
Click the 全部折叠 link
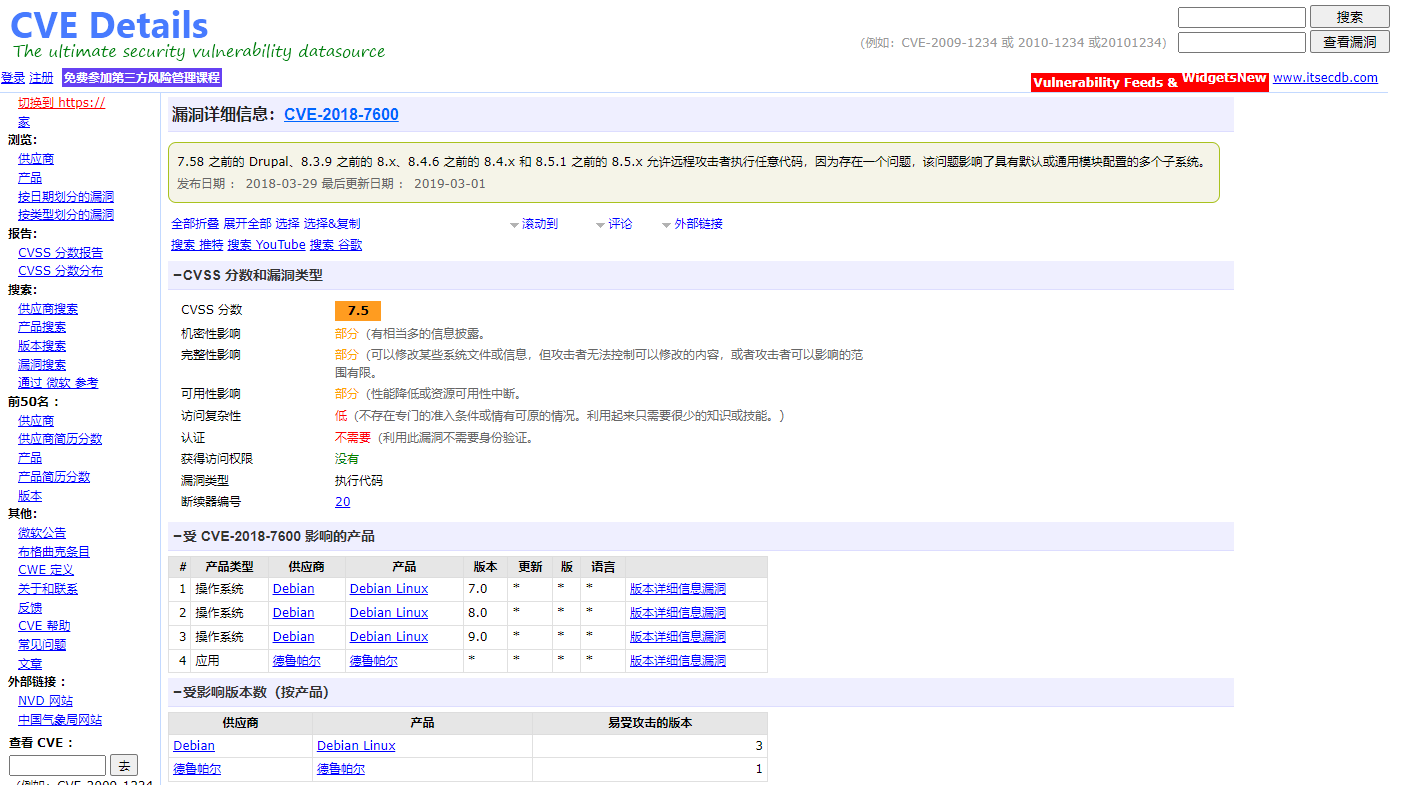click(195, 224)
